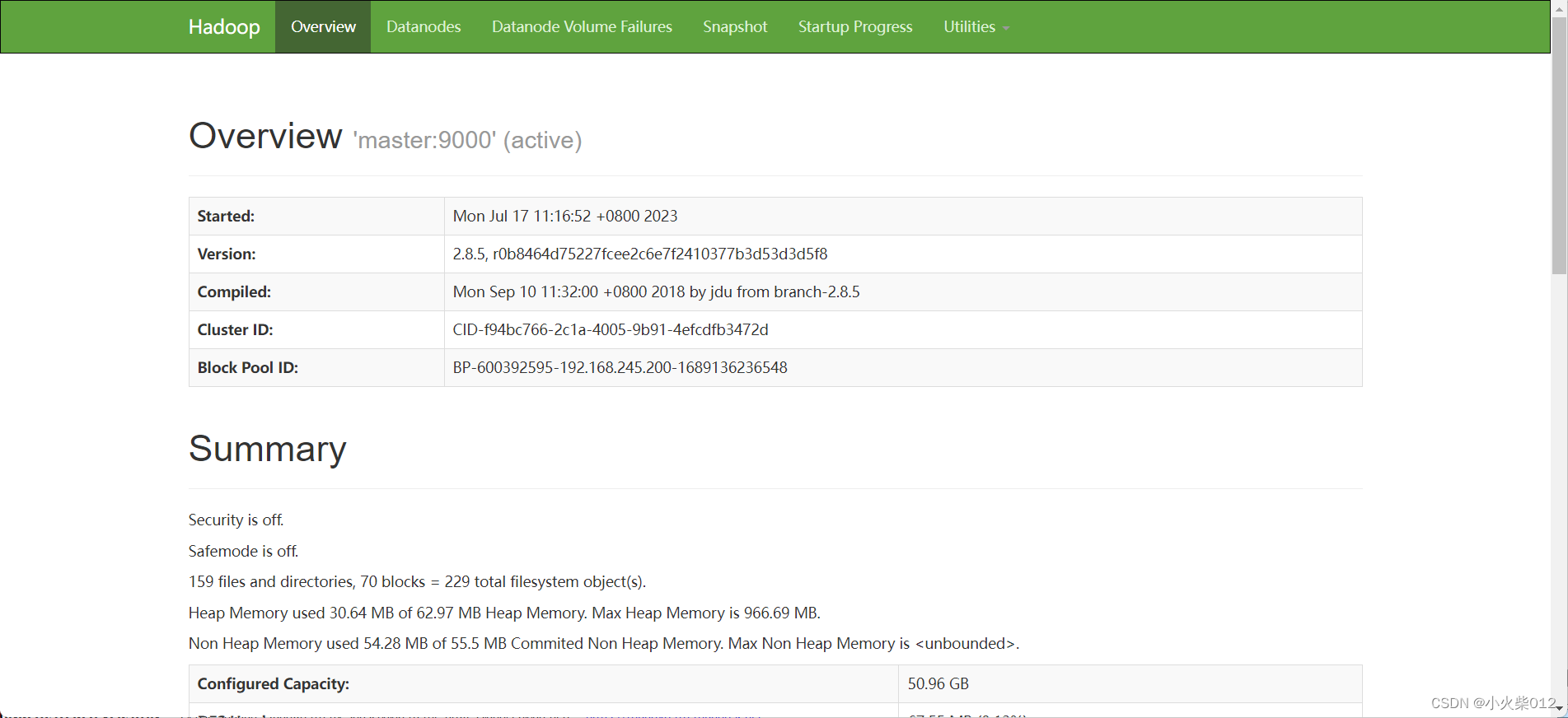Image resolution: width=1568 pixels, height=718 pixels.
Task: Click the Non Heap Memory used line
Action: [604, 643]
